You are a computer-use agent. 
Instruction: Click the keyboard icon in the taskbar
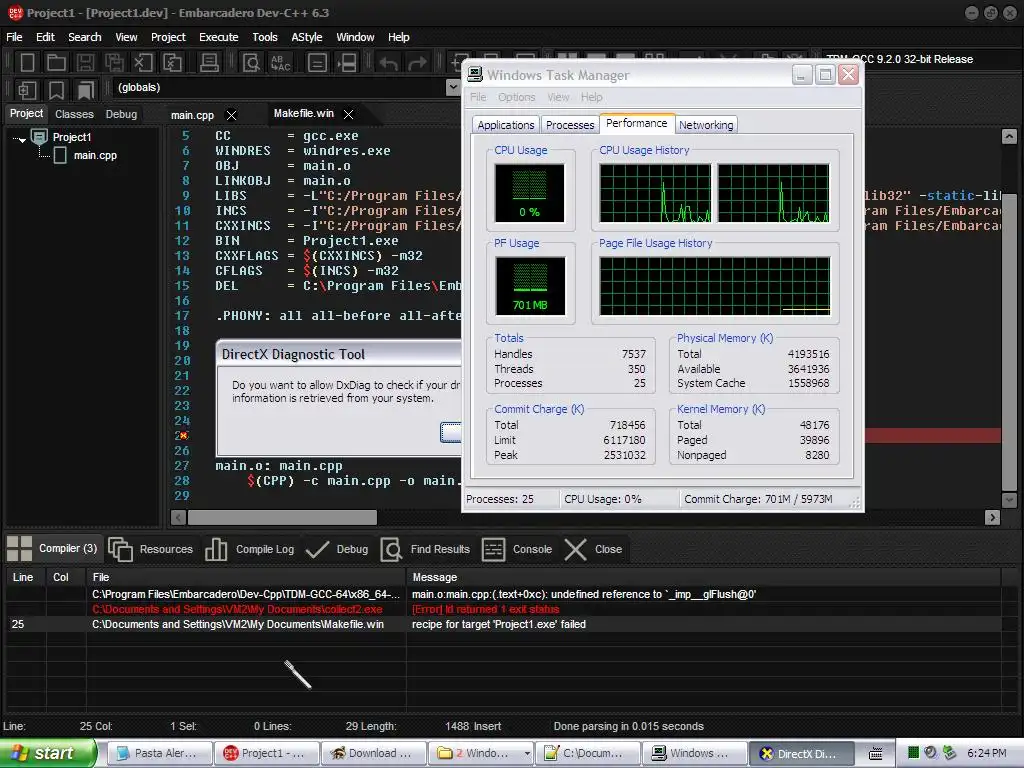[875, 754]
